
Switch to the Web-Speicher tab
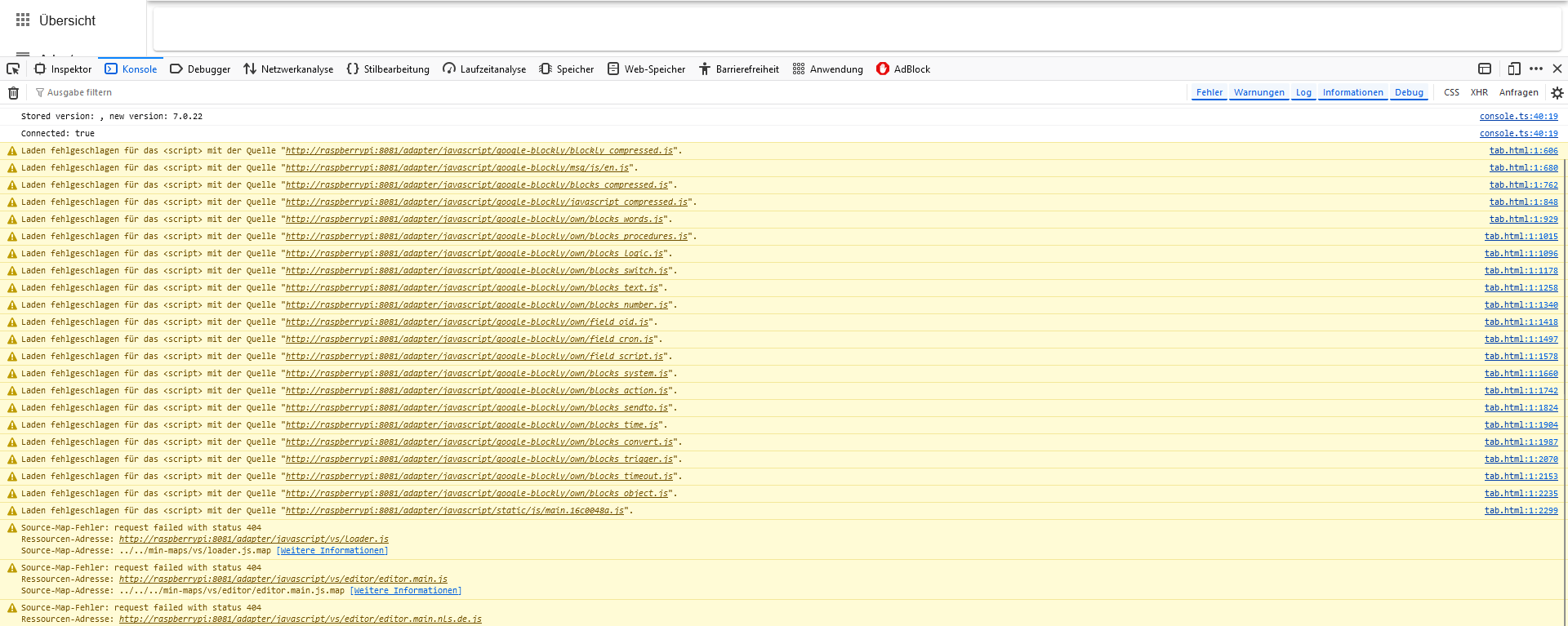point(646,69)
